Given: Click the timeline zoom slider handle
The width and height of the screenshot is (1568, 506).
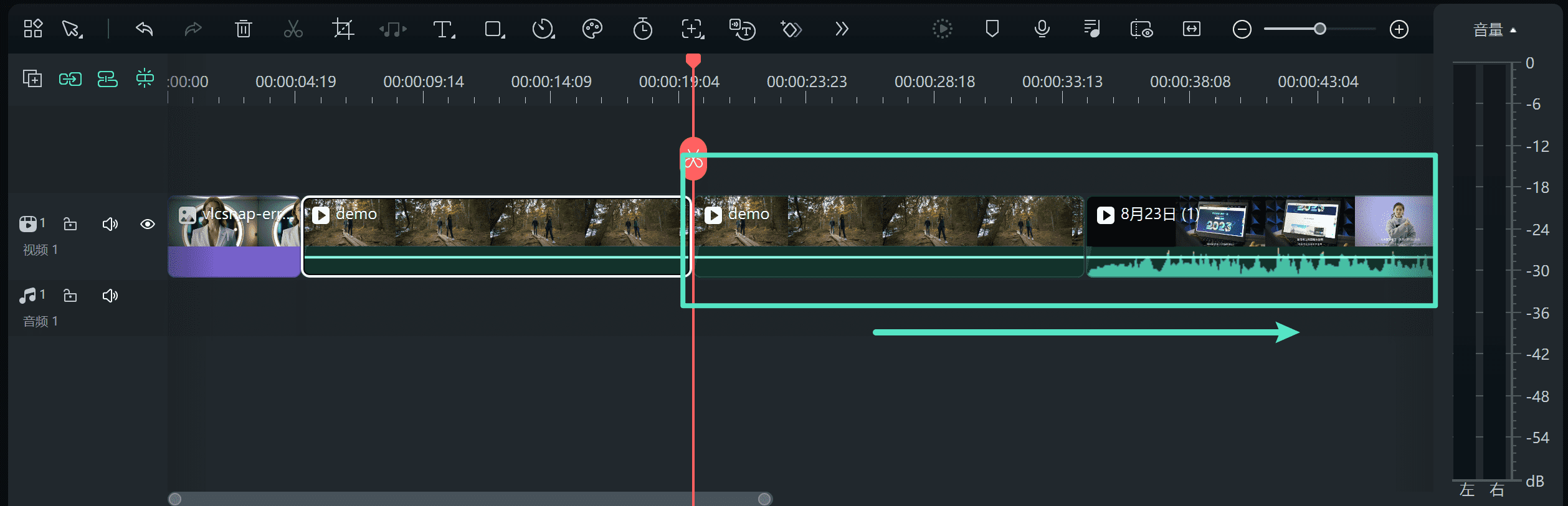Looking at the screenshot, I should (x=1319, y=29).
